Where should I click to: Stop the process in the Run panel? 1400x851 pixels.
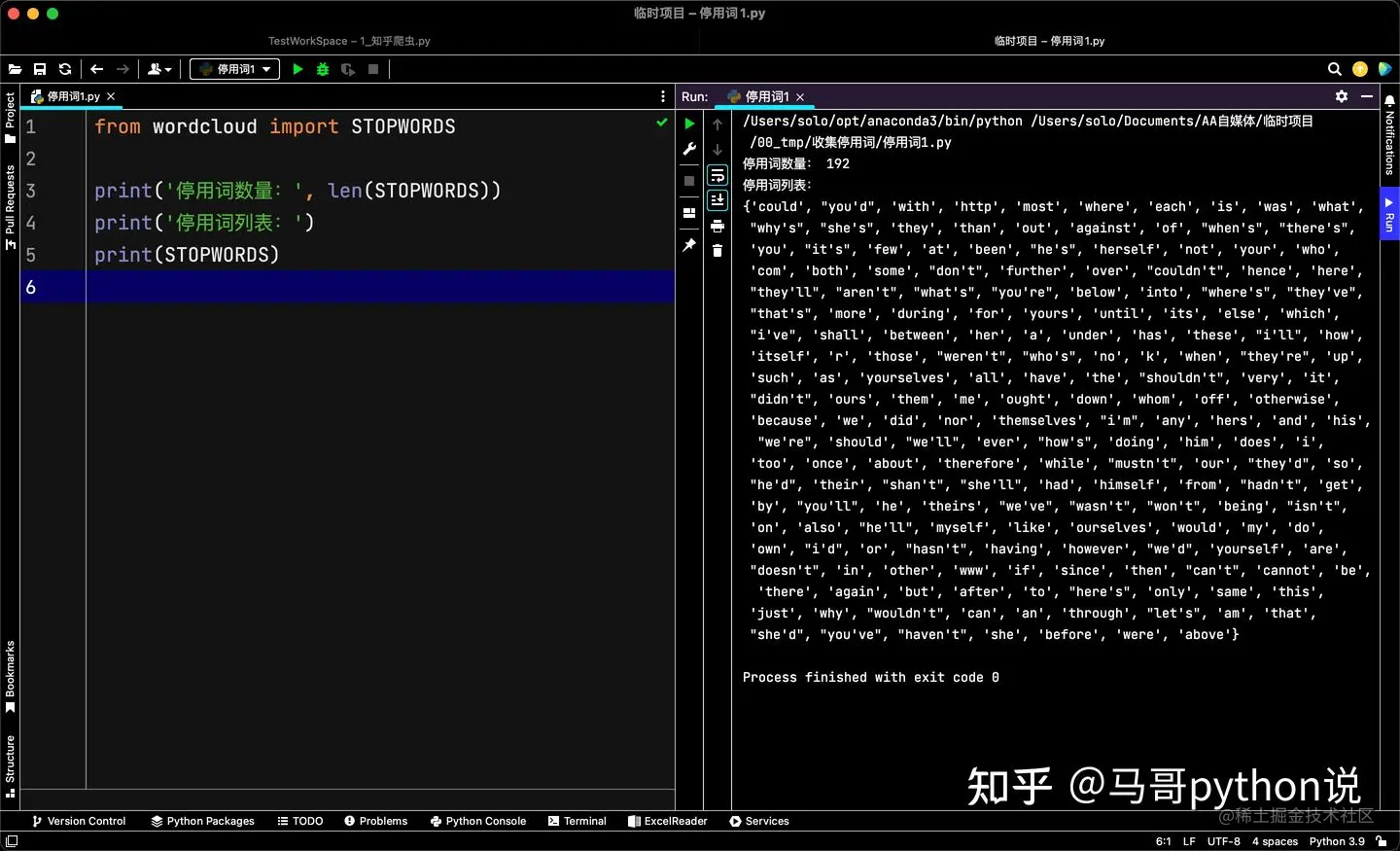pyautogui.click(x=689, y=181)
